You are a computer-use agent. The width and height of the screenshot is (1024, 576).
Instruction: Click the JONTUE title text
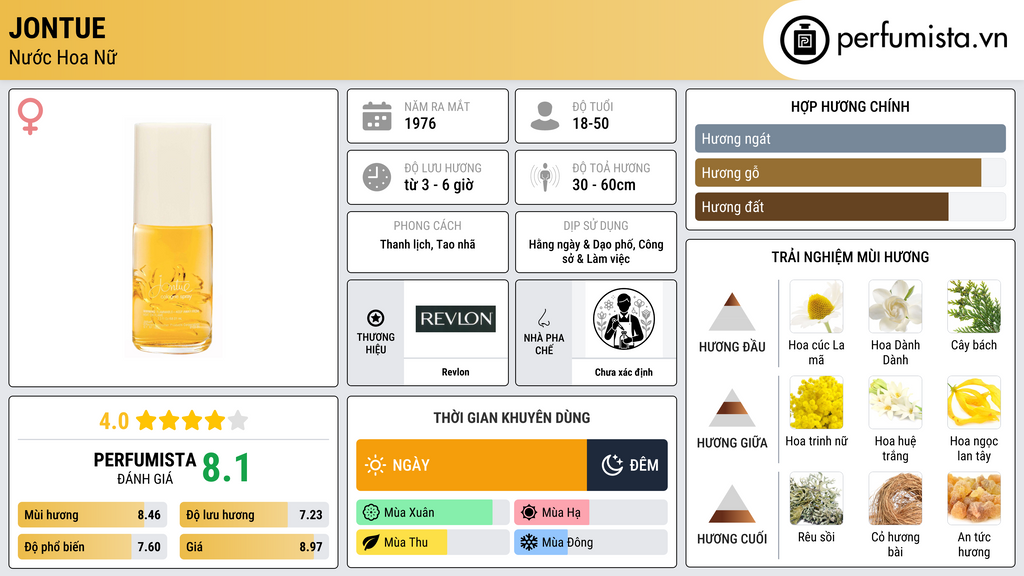tap(57, 28)
